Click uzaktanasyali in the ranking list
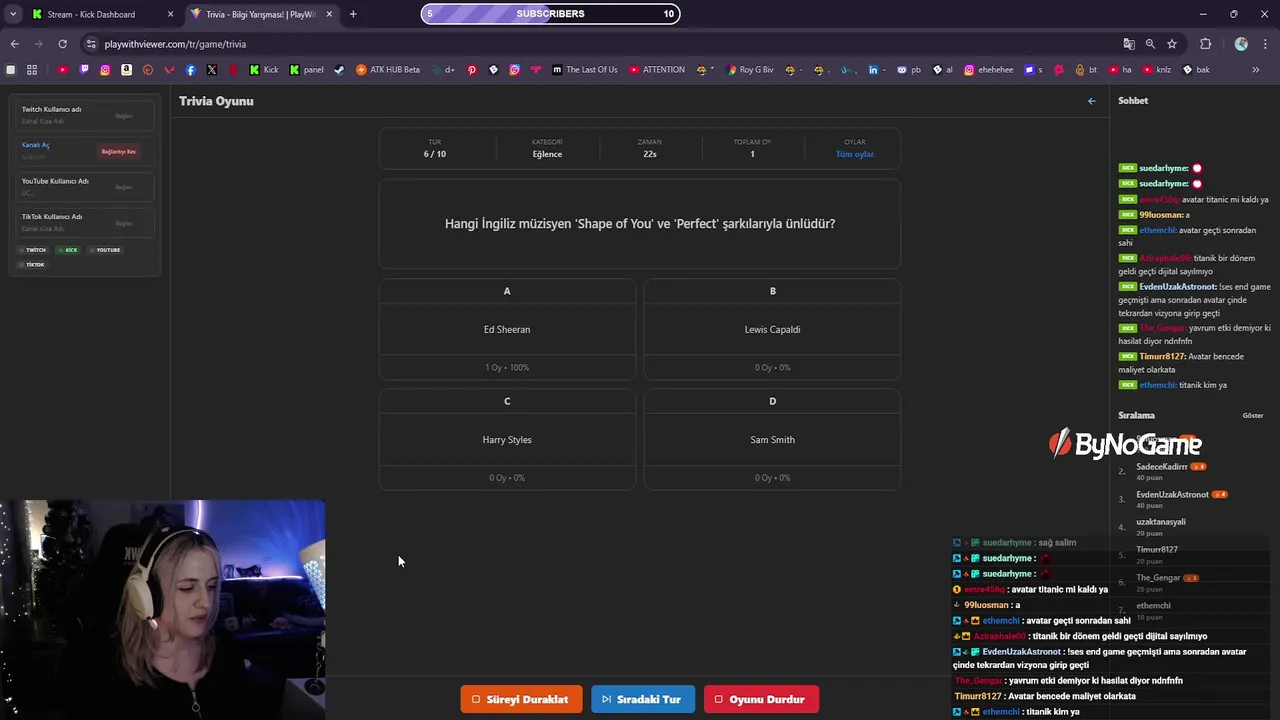 point(1161,522)
